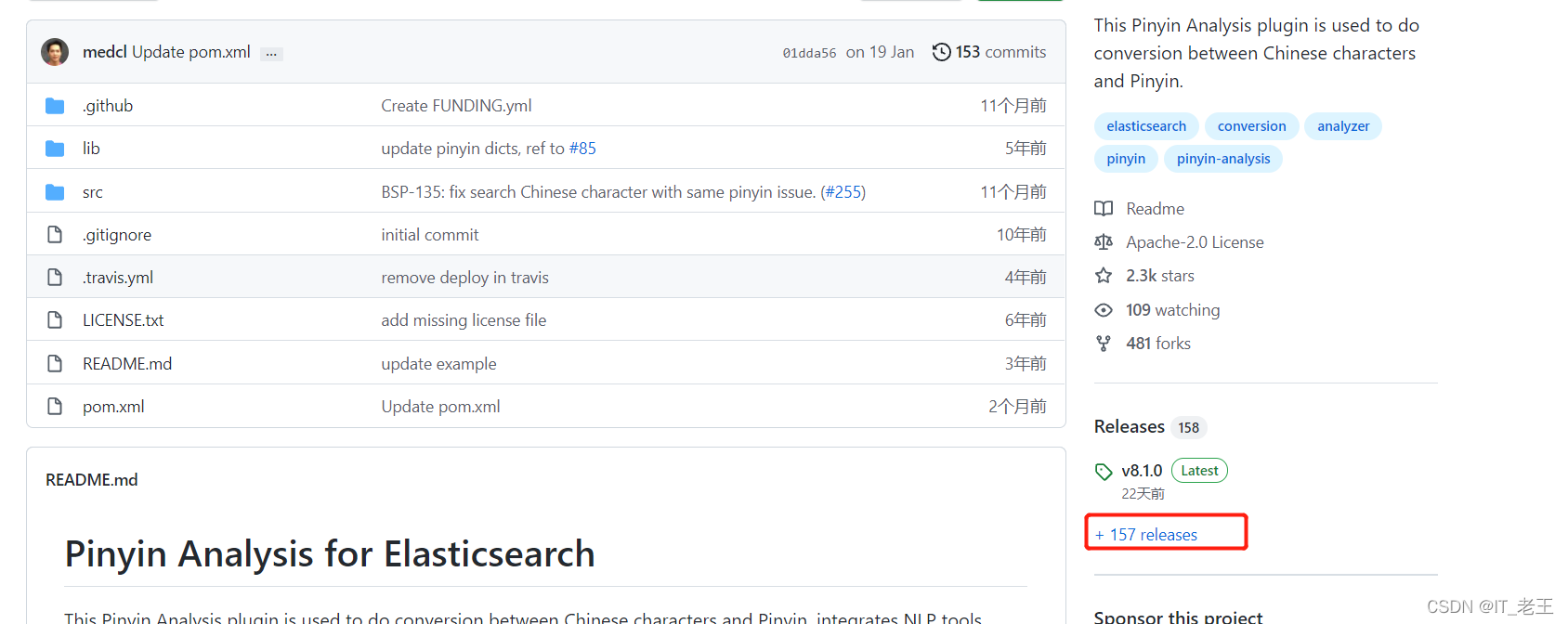Screen dimensions: 1568x624
Task: Open the initial commit message
Action: 430,235
